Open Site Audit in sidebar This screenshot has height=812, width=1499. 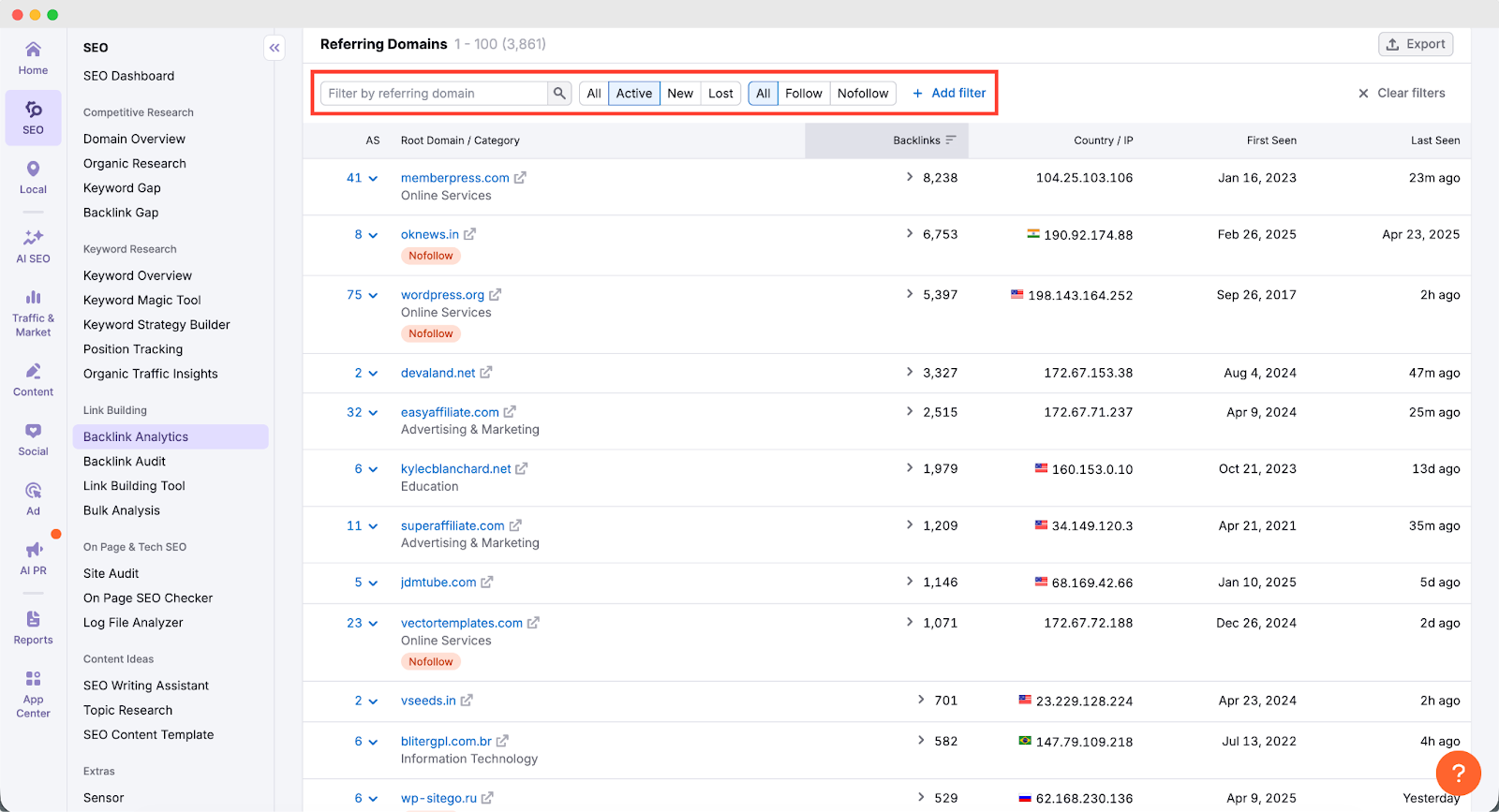111,573
